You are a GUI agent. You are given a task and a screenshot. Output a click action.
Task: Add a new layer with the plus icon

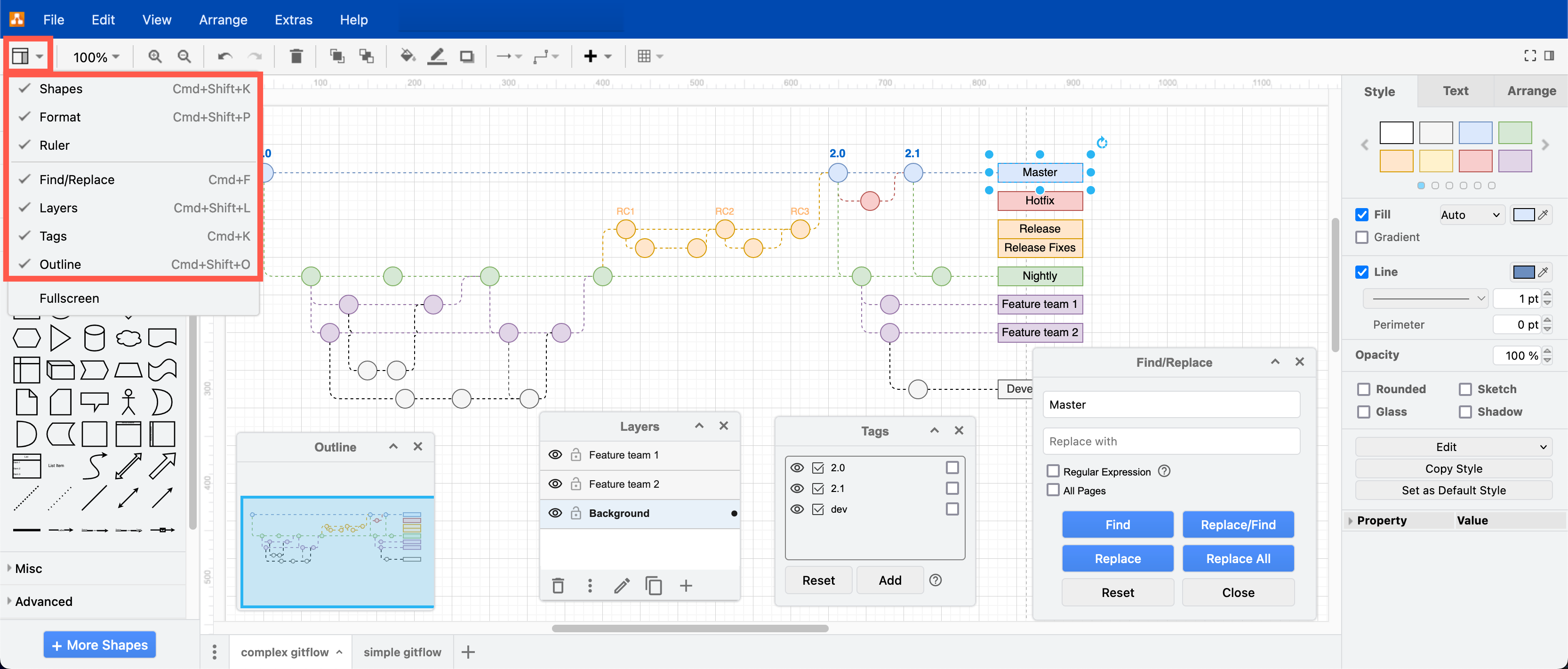coord(686,585)
